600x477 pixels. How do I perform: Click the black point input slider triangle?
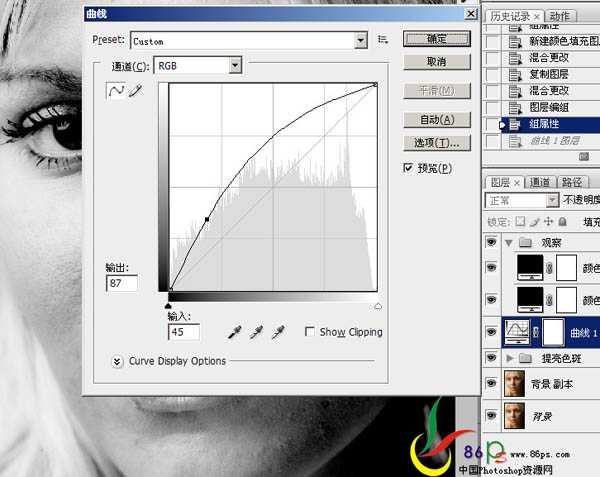[168, 306]
